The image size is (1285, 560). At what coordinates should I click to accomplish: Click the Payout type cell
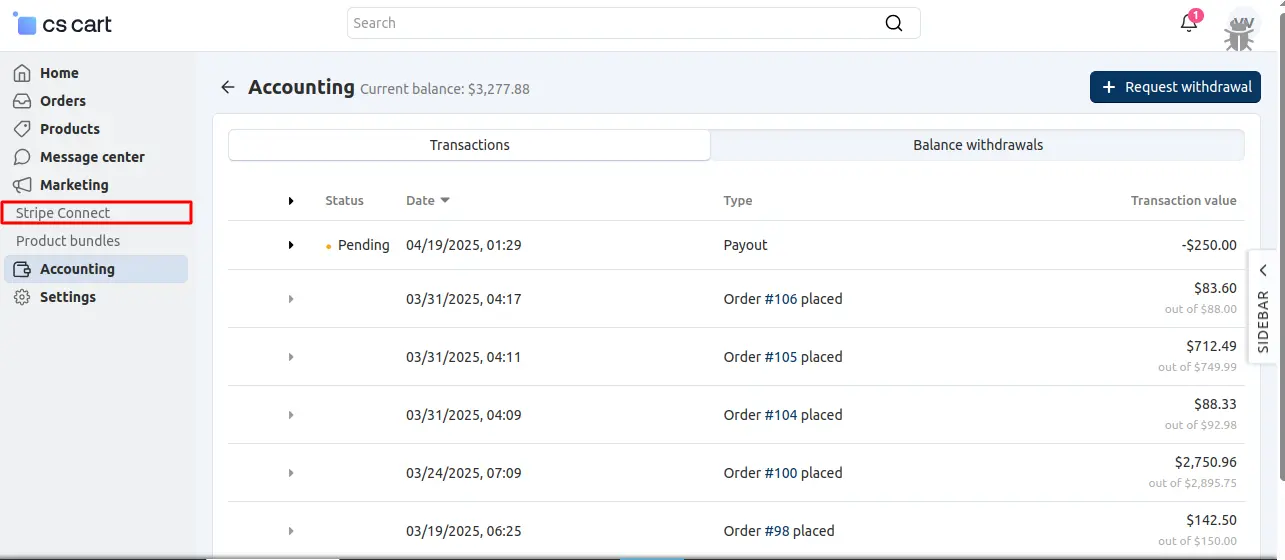point(745,245)
